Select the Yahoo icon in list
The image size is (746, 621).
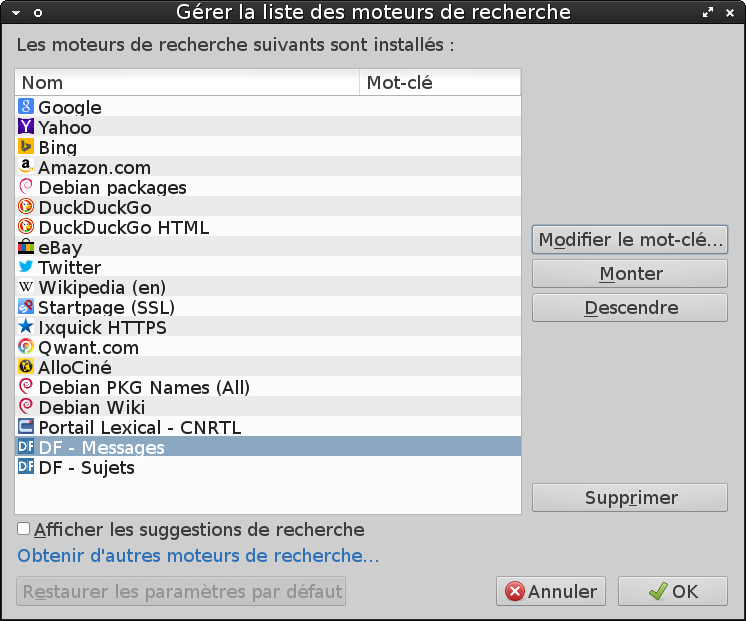tap(26, 127)
